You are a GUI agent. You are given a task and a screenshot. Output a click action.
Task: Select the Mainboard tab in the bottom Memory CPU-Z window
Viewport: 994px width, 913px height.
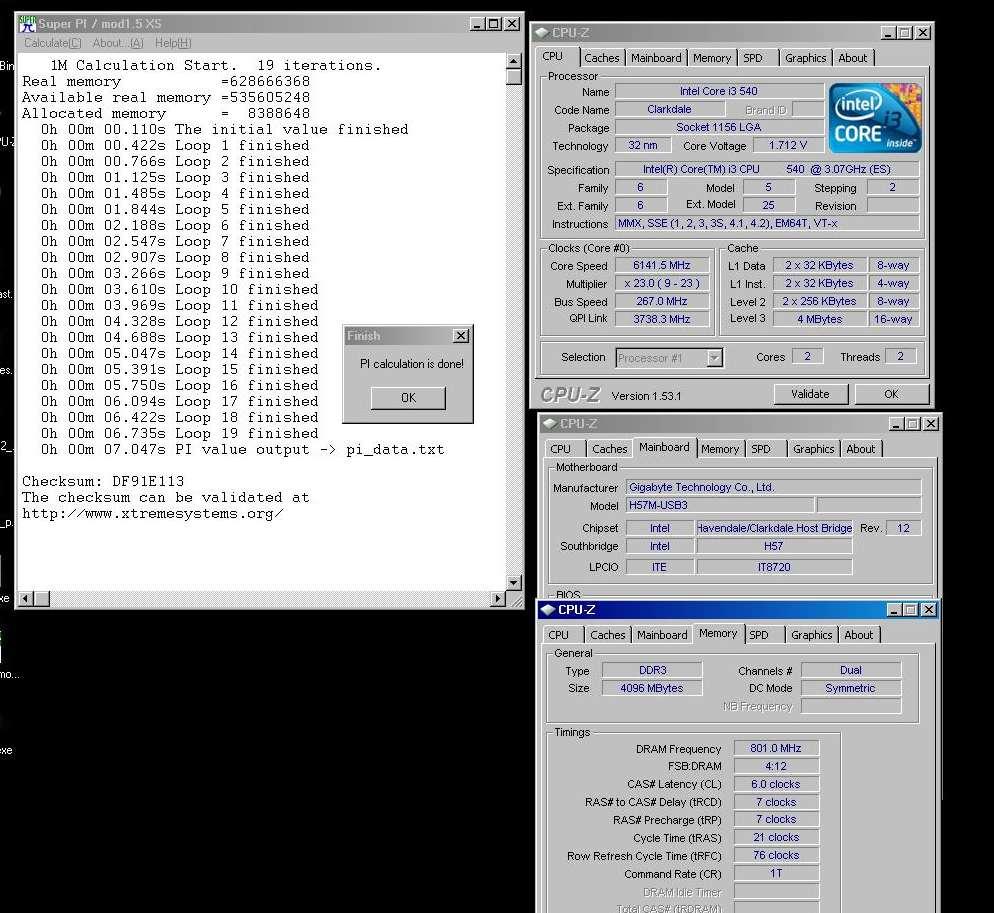(662, 635)
